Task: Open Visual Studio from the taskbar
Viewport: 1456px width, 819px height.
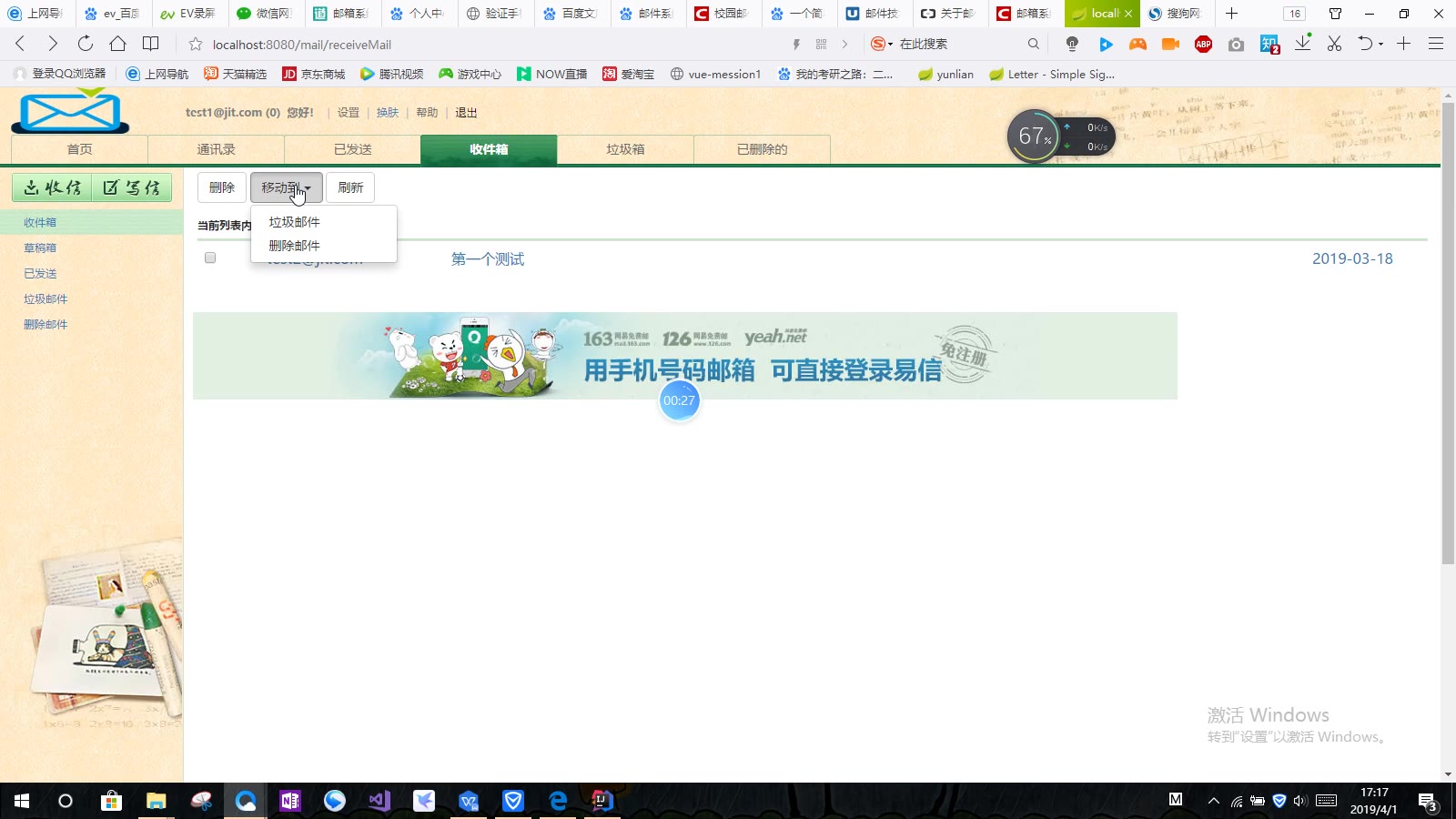Action: 379,801
